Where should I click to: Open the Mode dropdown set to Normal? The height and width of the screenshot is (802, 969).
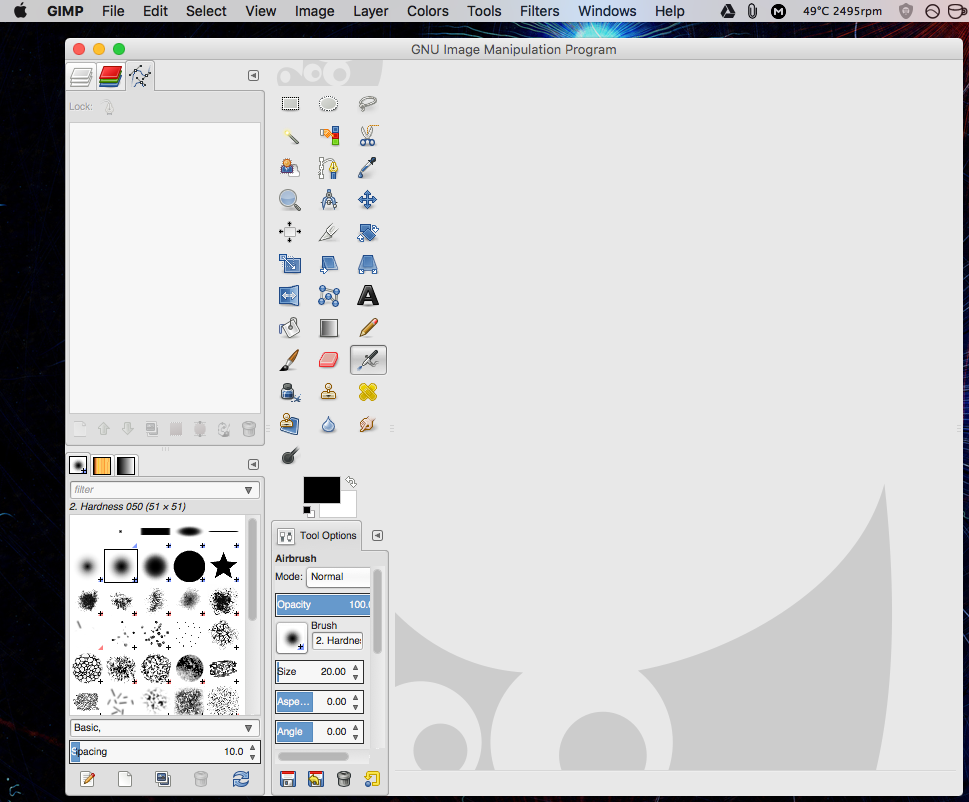[x=337, y=577]
